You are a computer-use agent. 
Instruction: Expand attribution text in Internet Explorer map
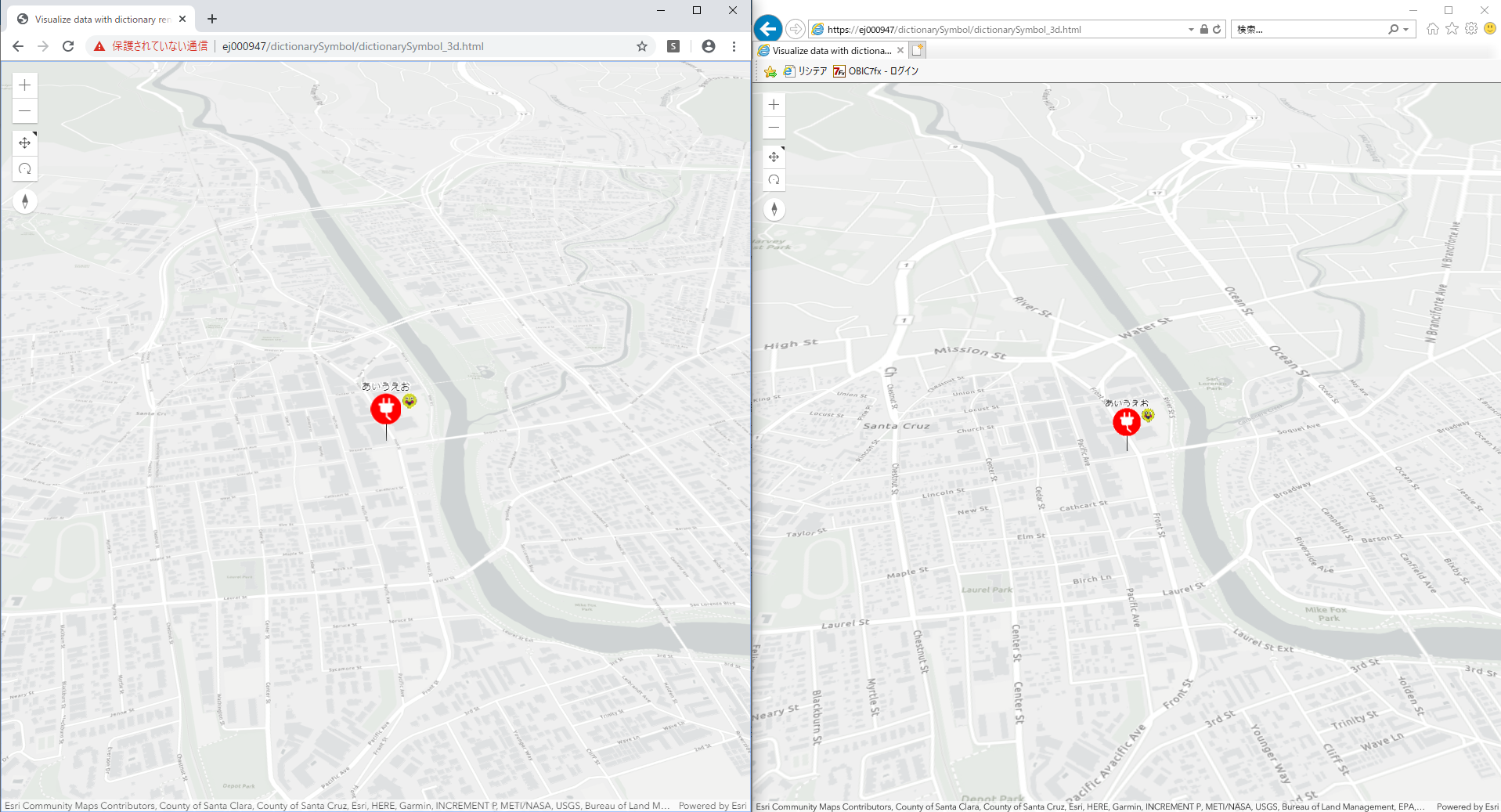tap(1091, 807)
